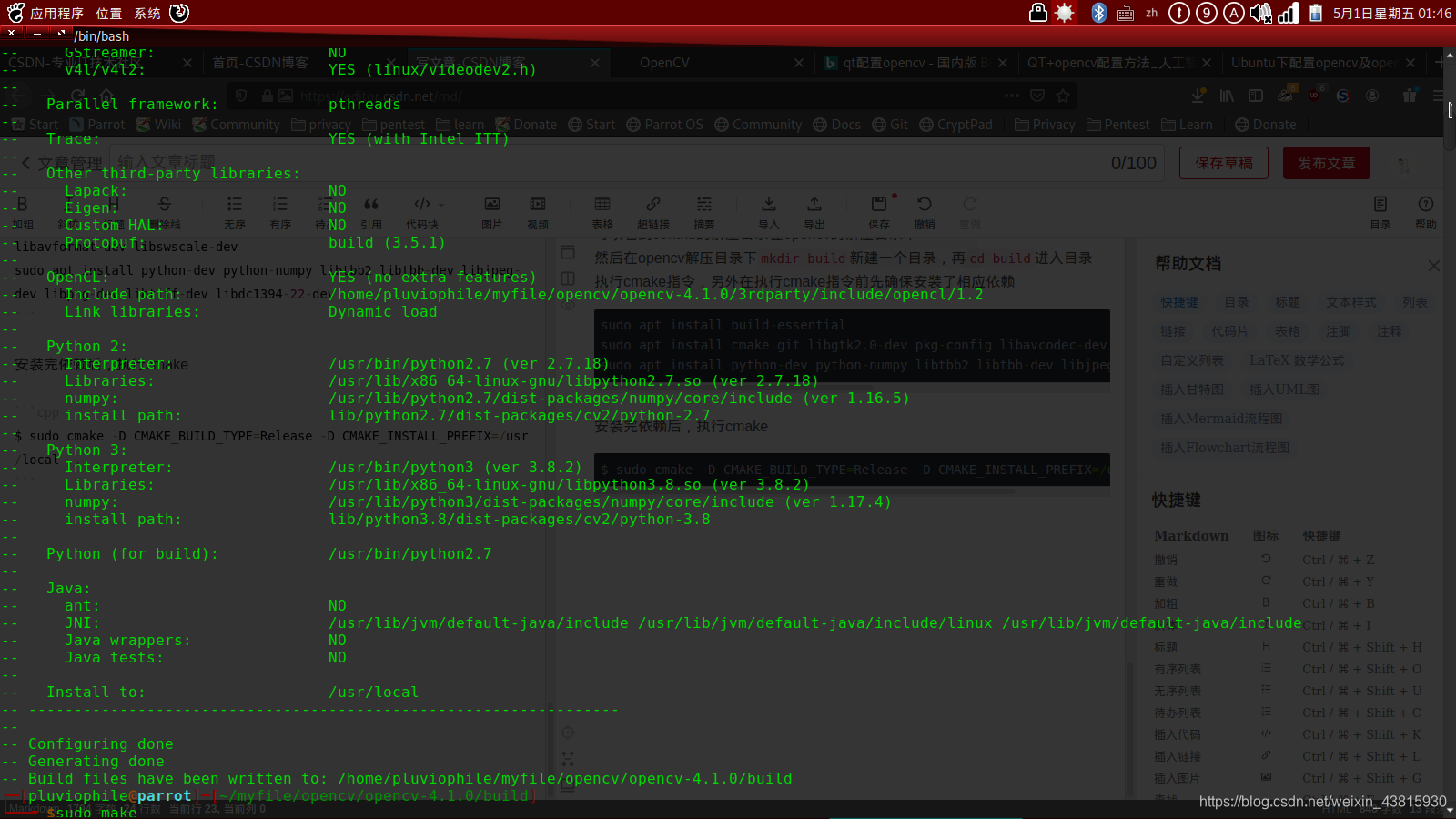Bookmark page with star icon
This screenshot has width=1456, height=819.
[1063, 96]
